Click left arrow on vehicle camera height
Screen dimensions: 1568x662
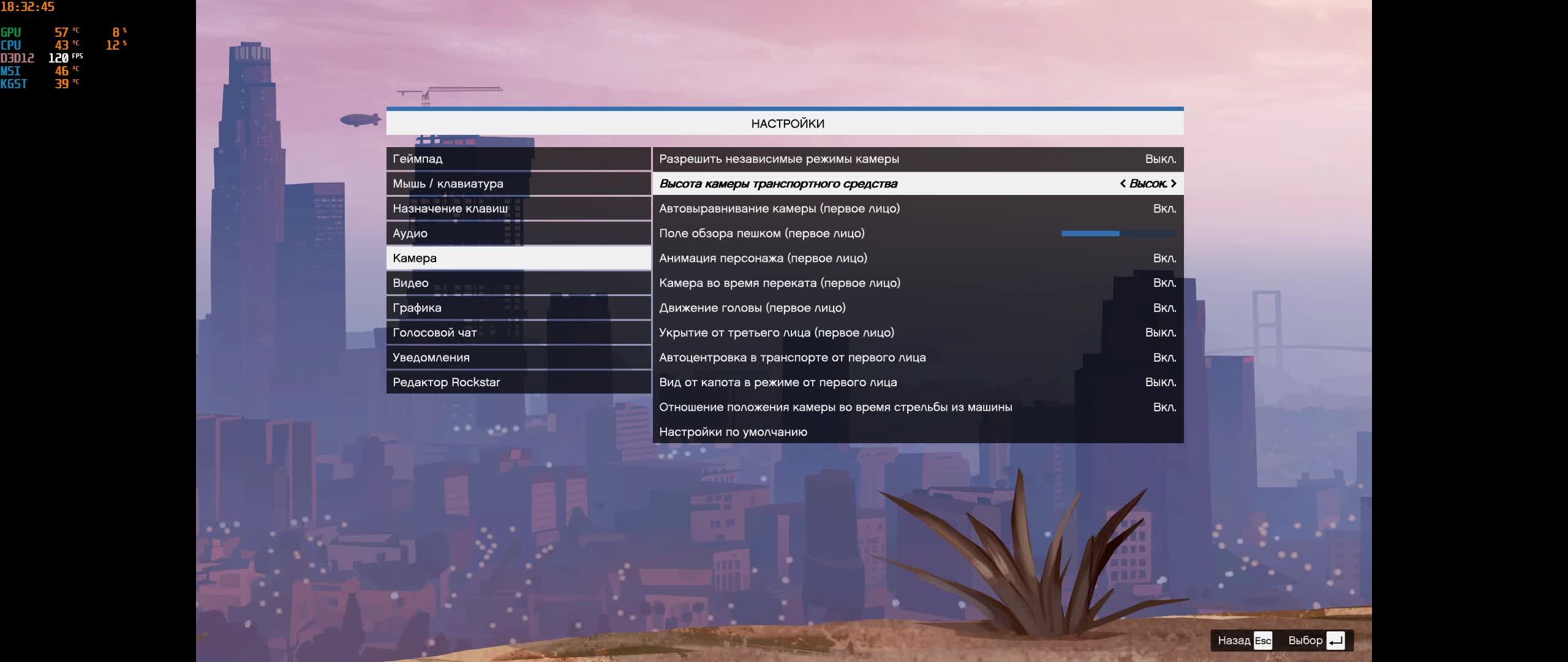tap(1123, 183)
